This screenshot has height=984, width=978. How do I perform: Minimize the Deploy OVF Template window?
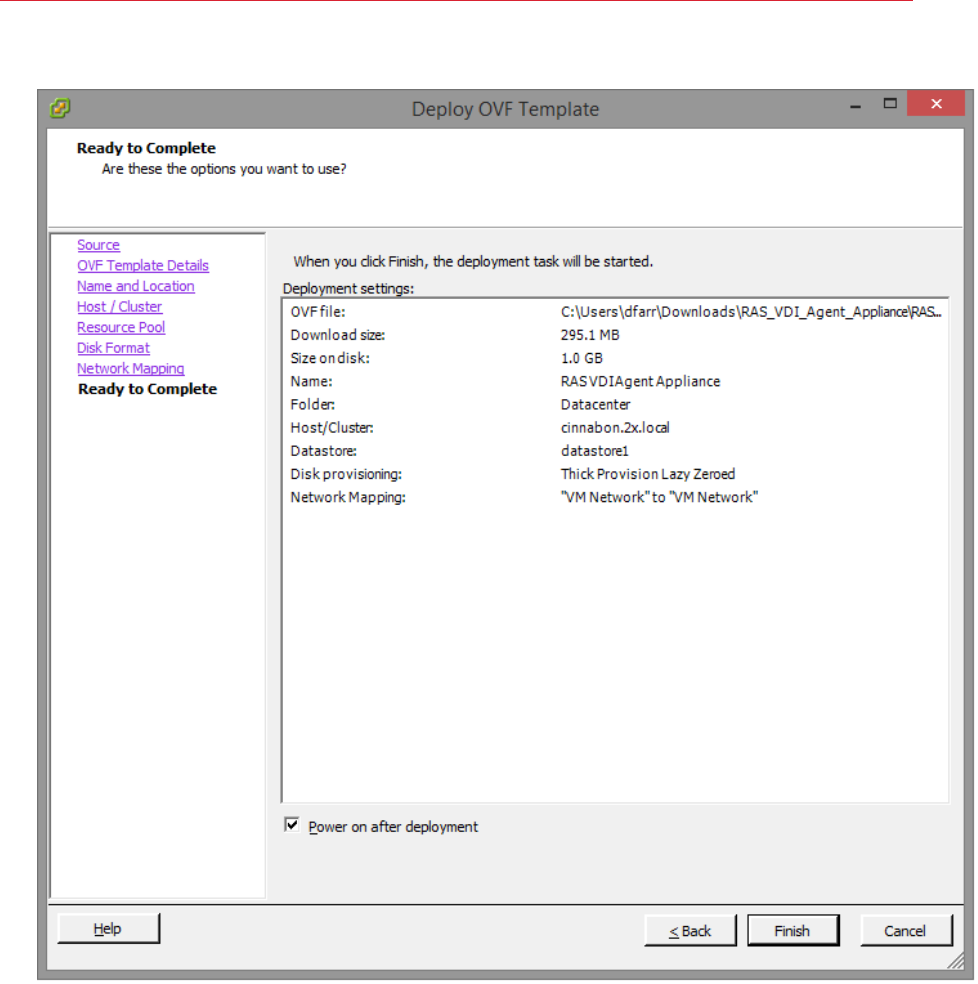[855, 105]
